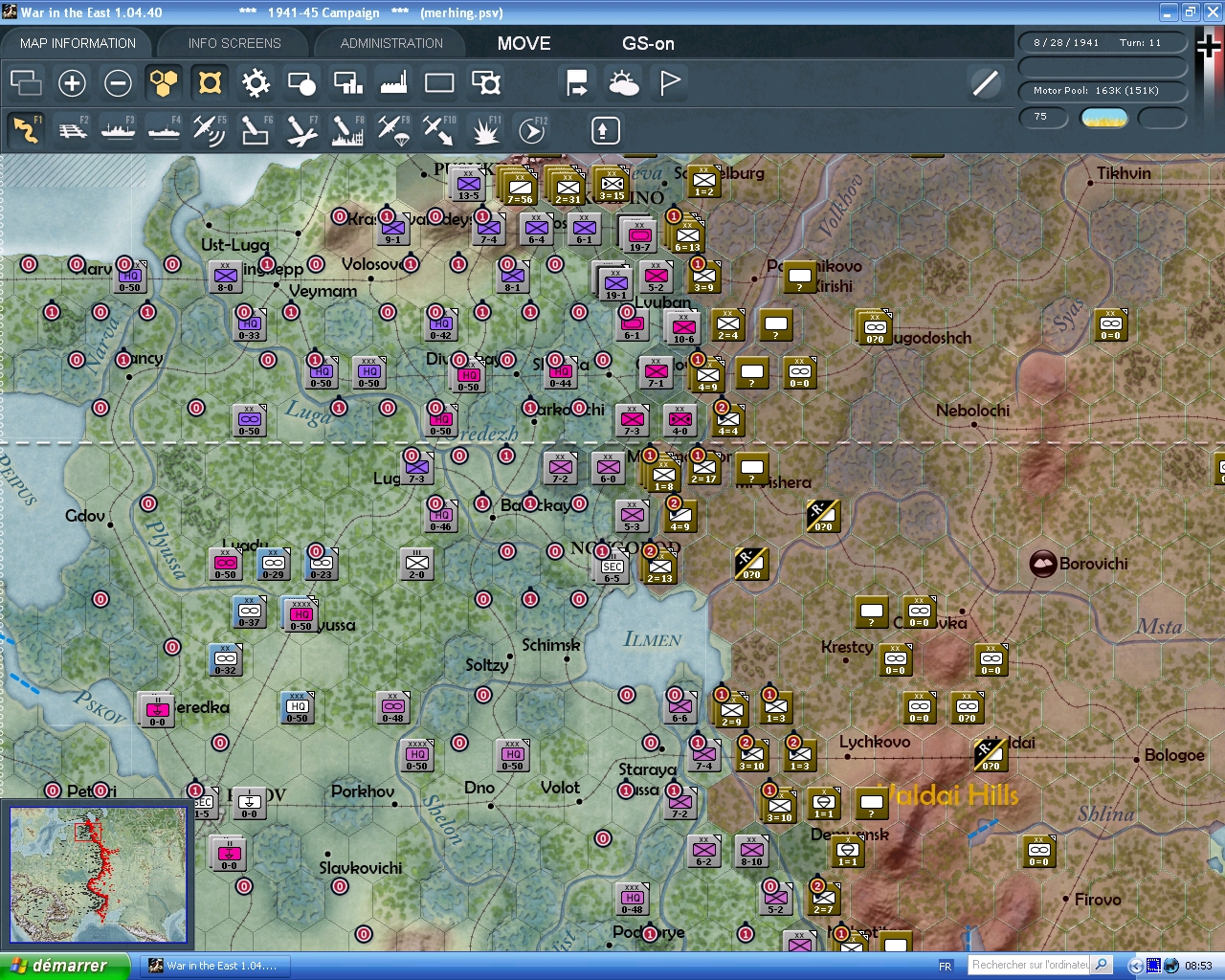
Task: Select the 2-0 regiment counter
Action: click(417, 563)
